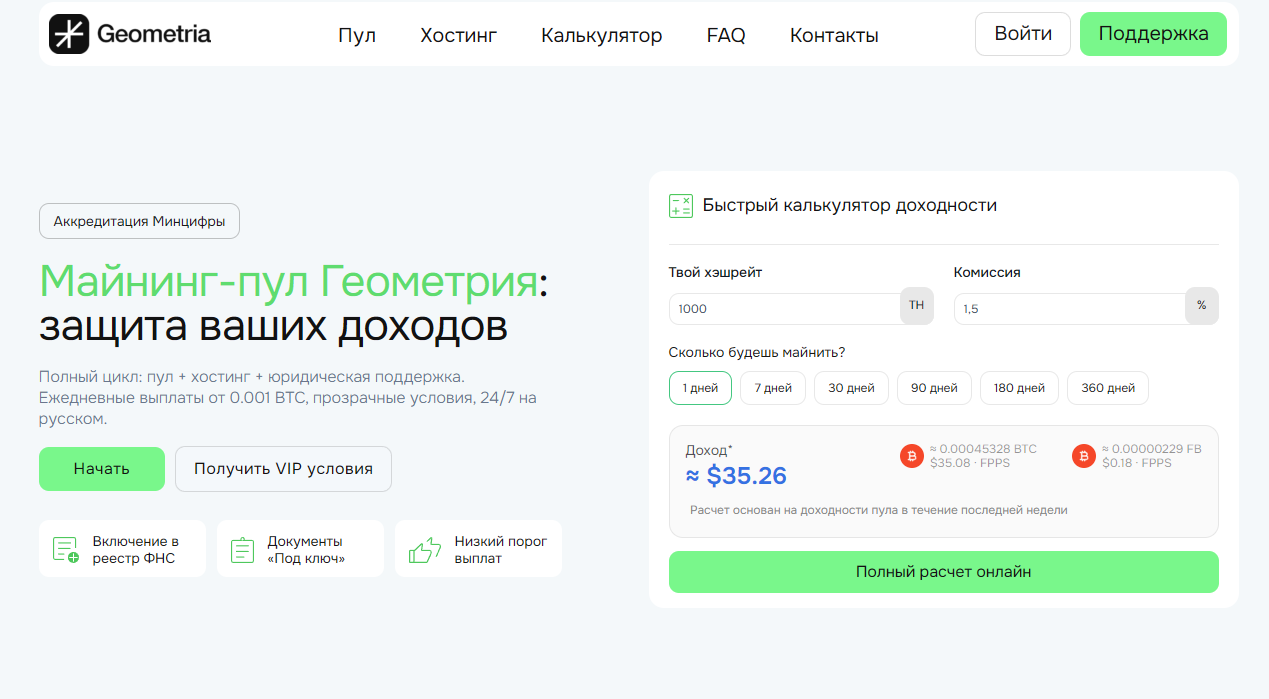This screenshot has height=699, width=1269.
Task: Click the $0.18 · FPPS text
Action: coord(1137,463)
